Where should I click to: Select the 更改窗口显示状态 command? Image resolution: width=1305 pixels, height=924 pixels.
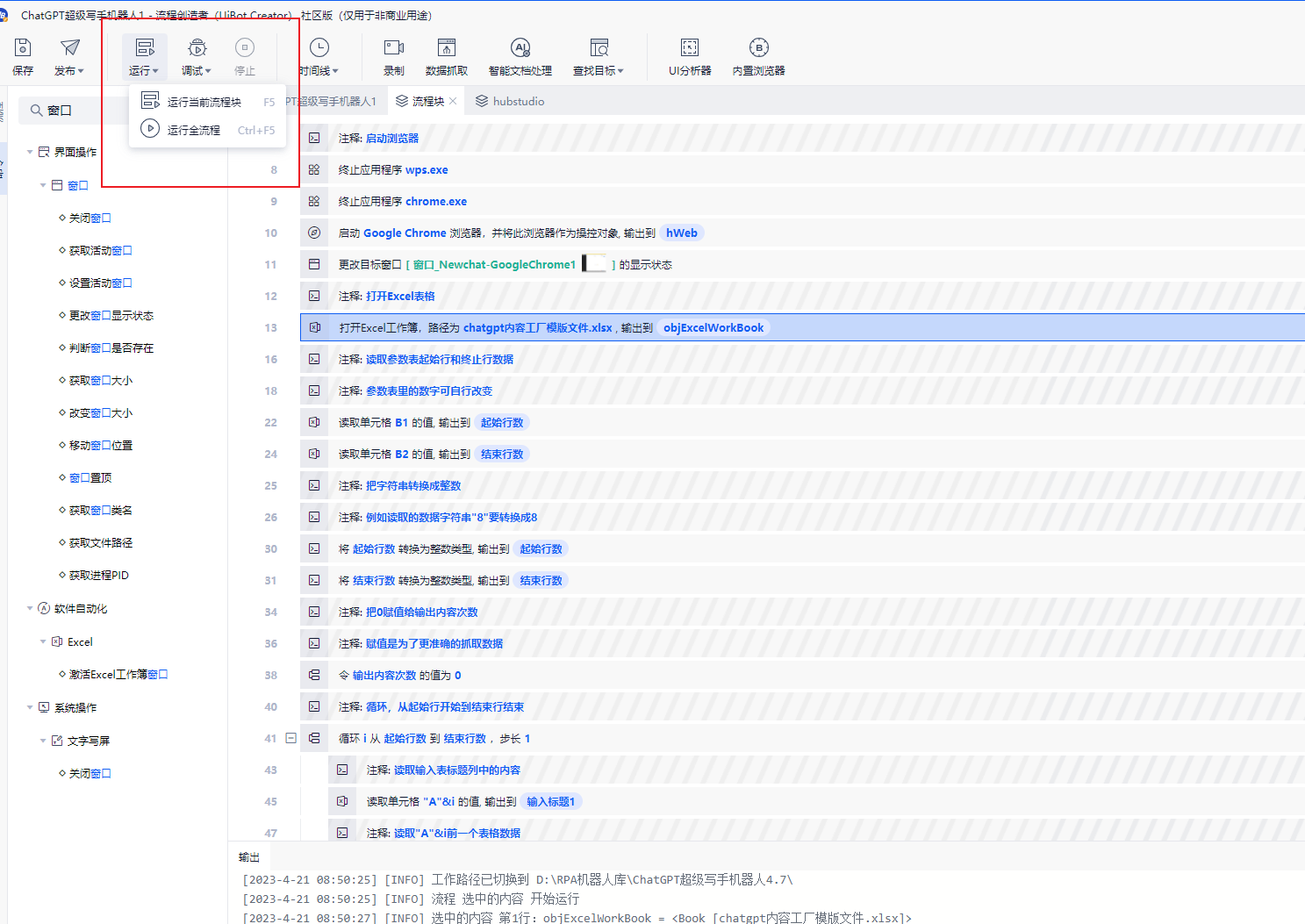111,316
